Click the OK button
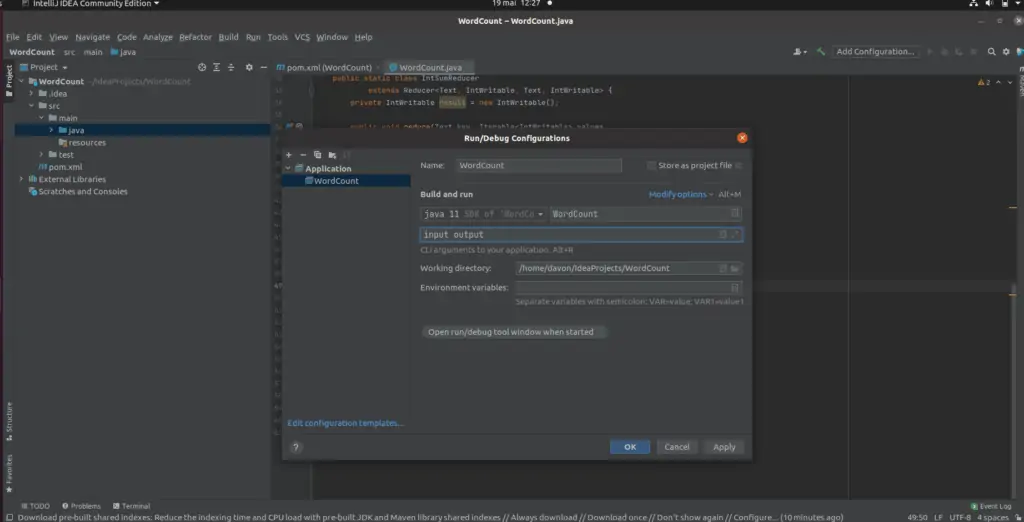 pos(629,447)
